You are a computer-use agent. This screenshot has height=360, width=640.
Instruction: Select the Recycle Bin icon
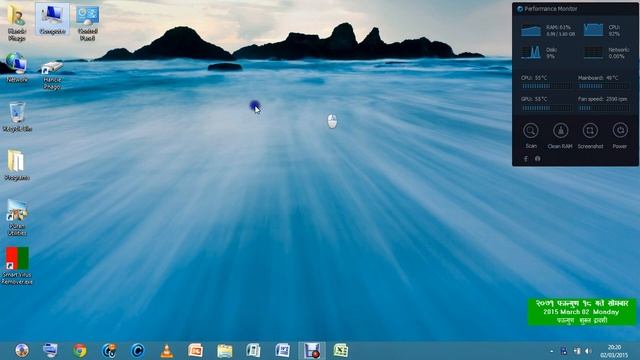click(x=17, y=117)
